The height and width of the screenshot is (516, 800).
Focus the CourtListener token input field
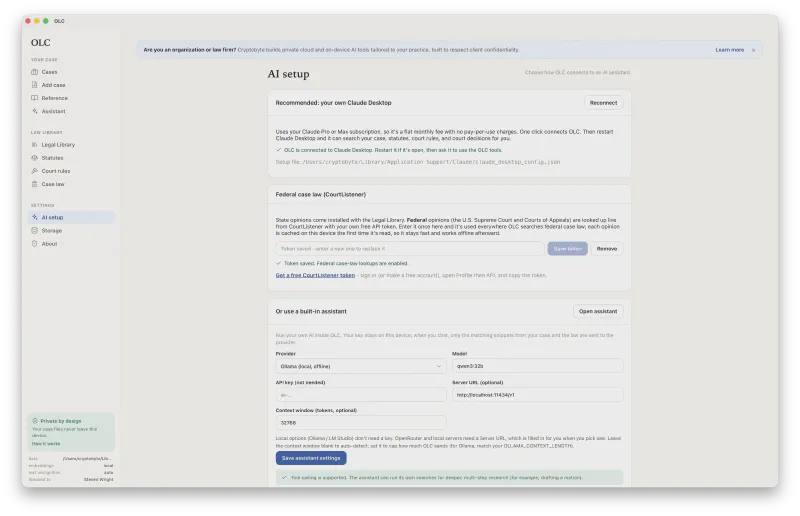(410, 249)
